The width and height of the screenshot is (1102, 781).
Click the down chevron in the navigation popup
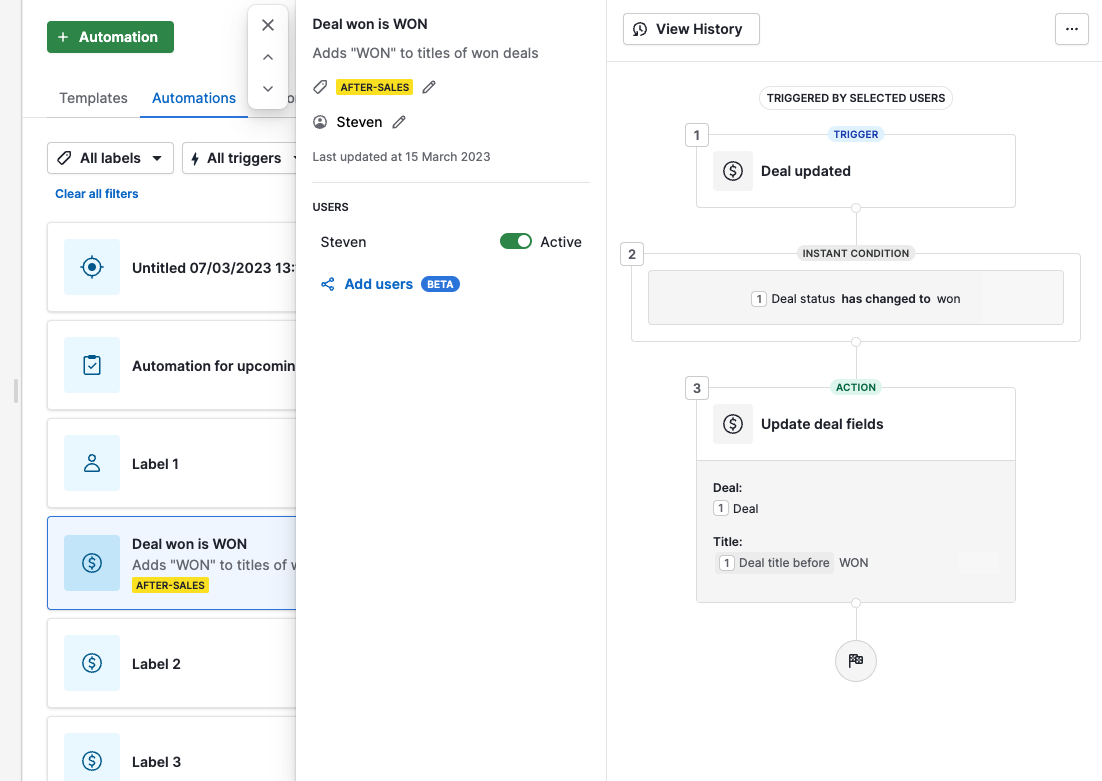pyautogui.click(x=268, y=89)
